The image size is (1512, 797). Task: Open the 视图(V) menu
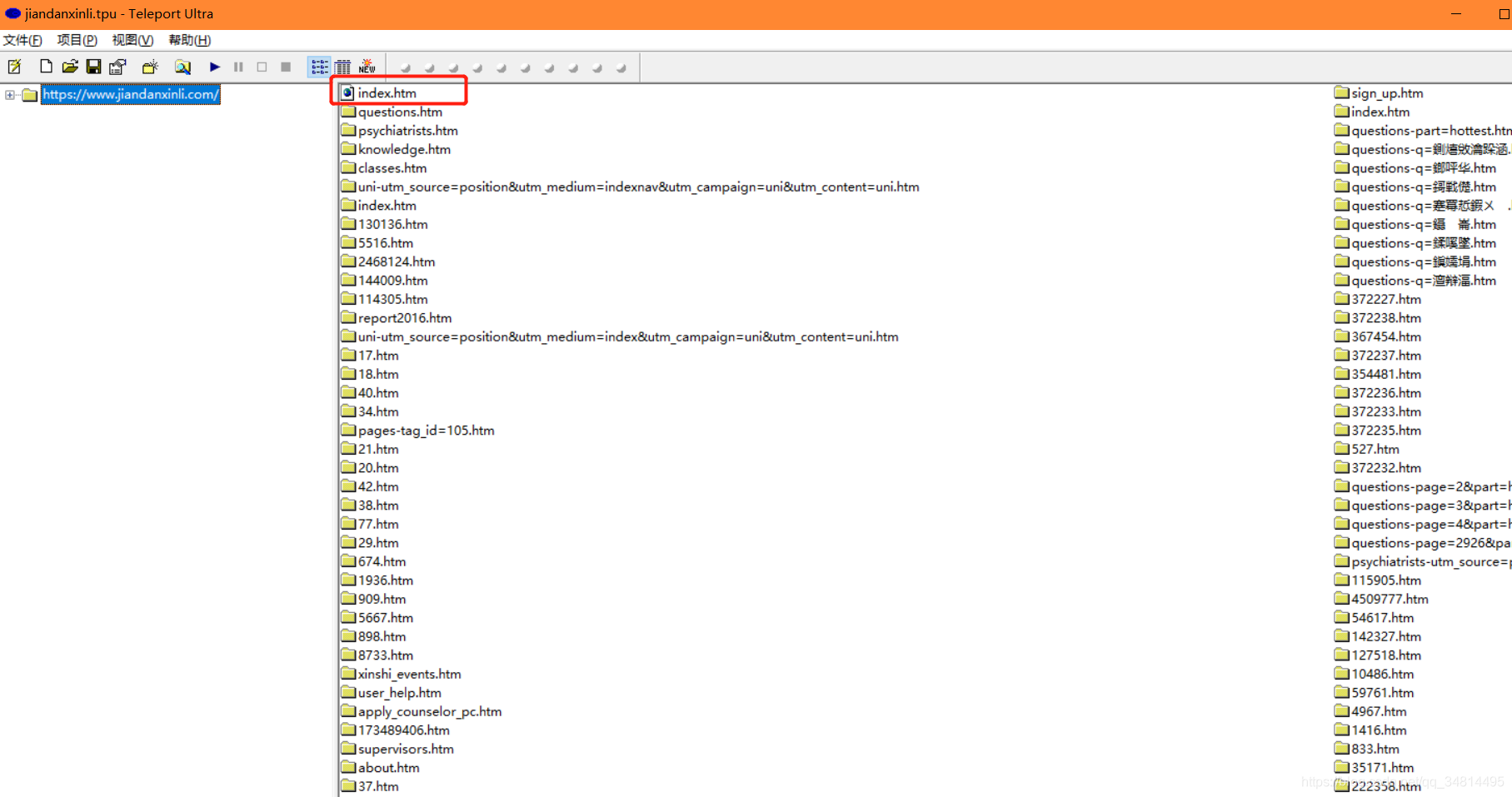(132, 40)
